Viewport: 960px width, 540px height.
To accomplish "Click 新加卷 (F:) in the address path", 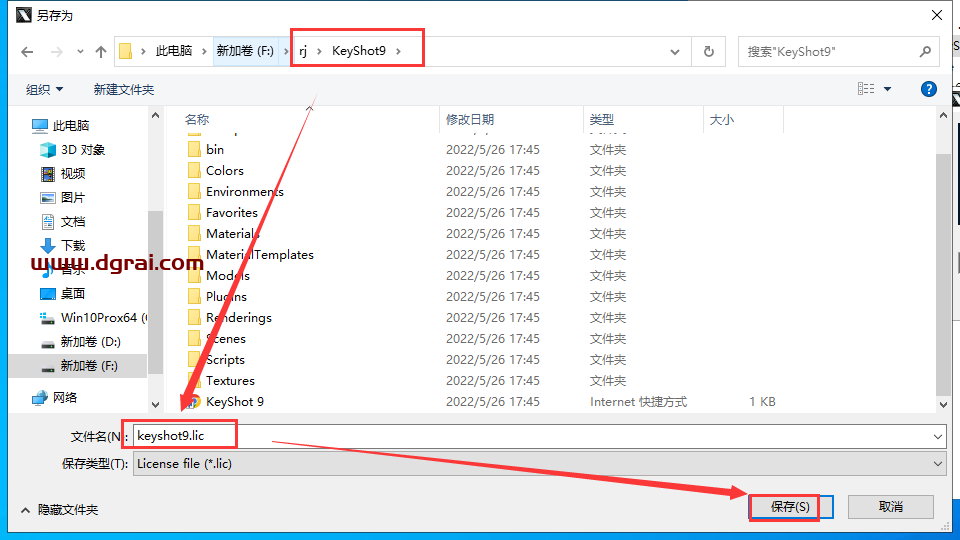I will pyautogui.click(x=245, y=51).
